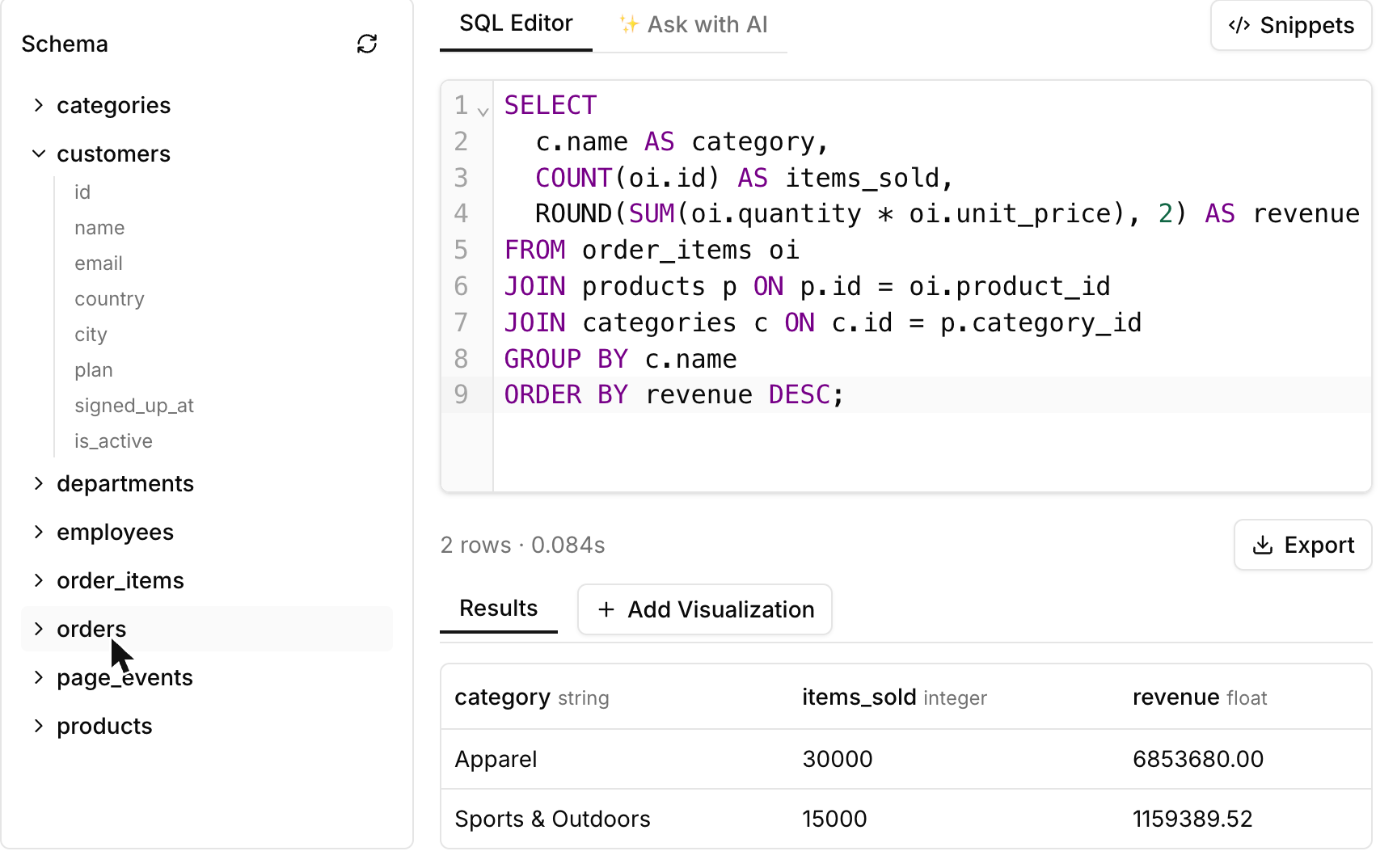The image size is (1397, 868).
Task: Expand the categories table chevron
Action: pyautogui.click(x=38, y=105)
